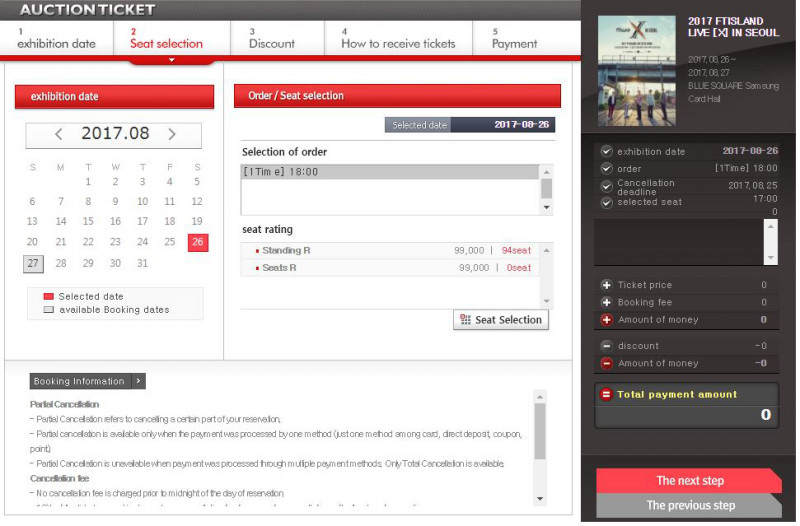Click the check icon beside selected seat
Viewport: 800px width, 526px height.
[606, 202]
